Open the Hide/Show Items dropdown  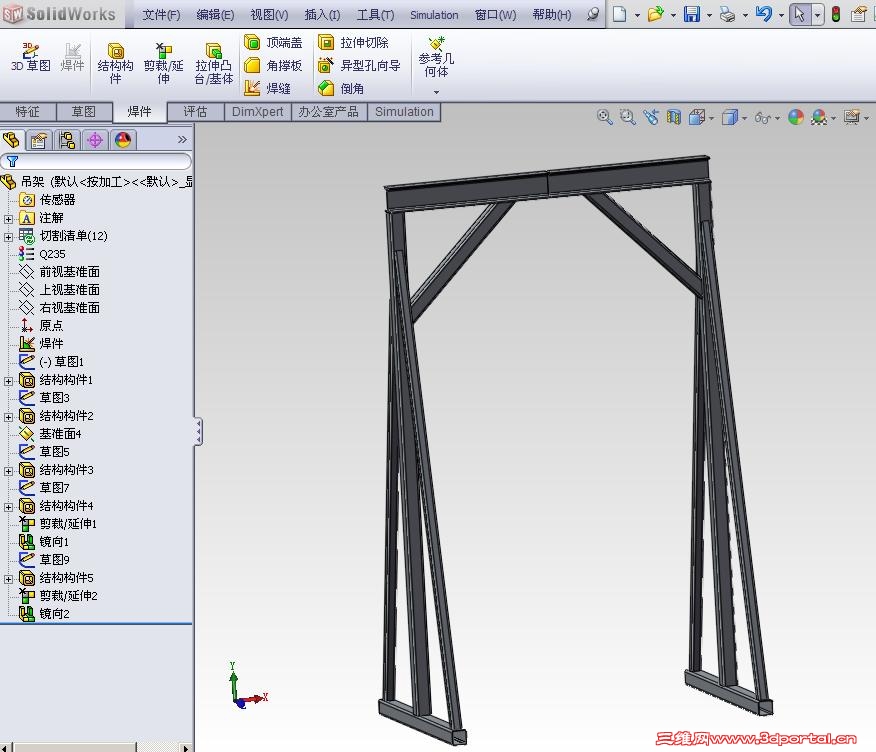point(777,118)
